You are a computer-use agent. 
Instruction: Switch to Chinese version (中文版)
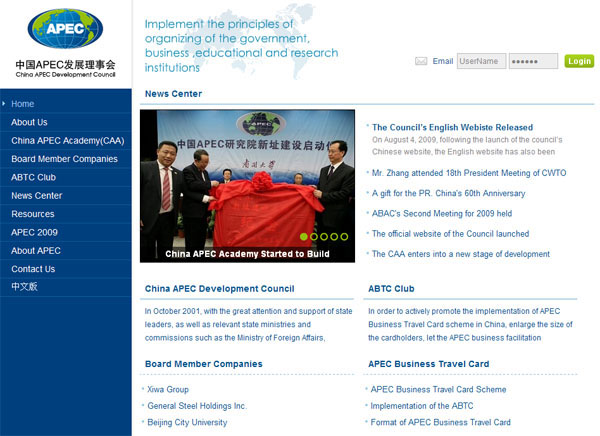(24, 287)
